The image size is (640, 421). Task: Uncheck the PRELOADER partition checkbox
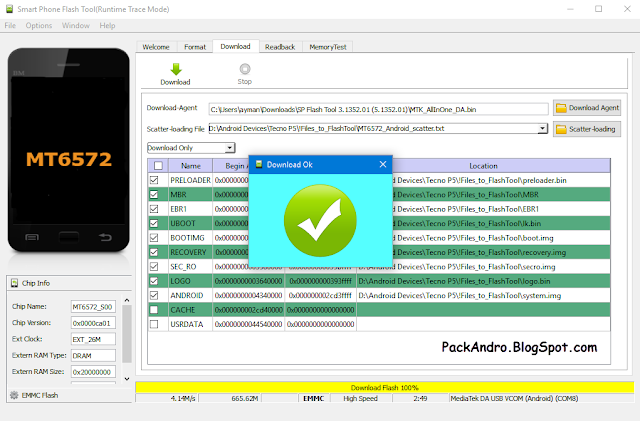tap(154, 180)
